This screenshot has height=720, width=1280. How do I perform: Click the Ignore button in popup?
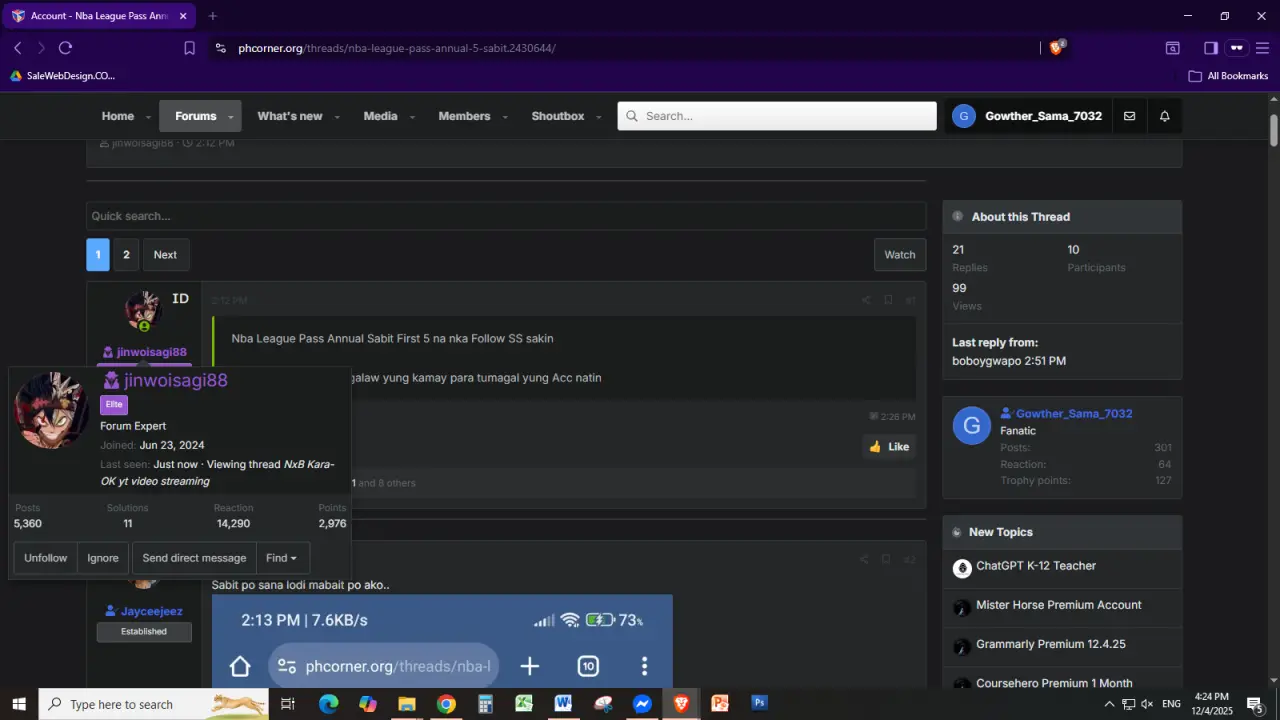103,558
